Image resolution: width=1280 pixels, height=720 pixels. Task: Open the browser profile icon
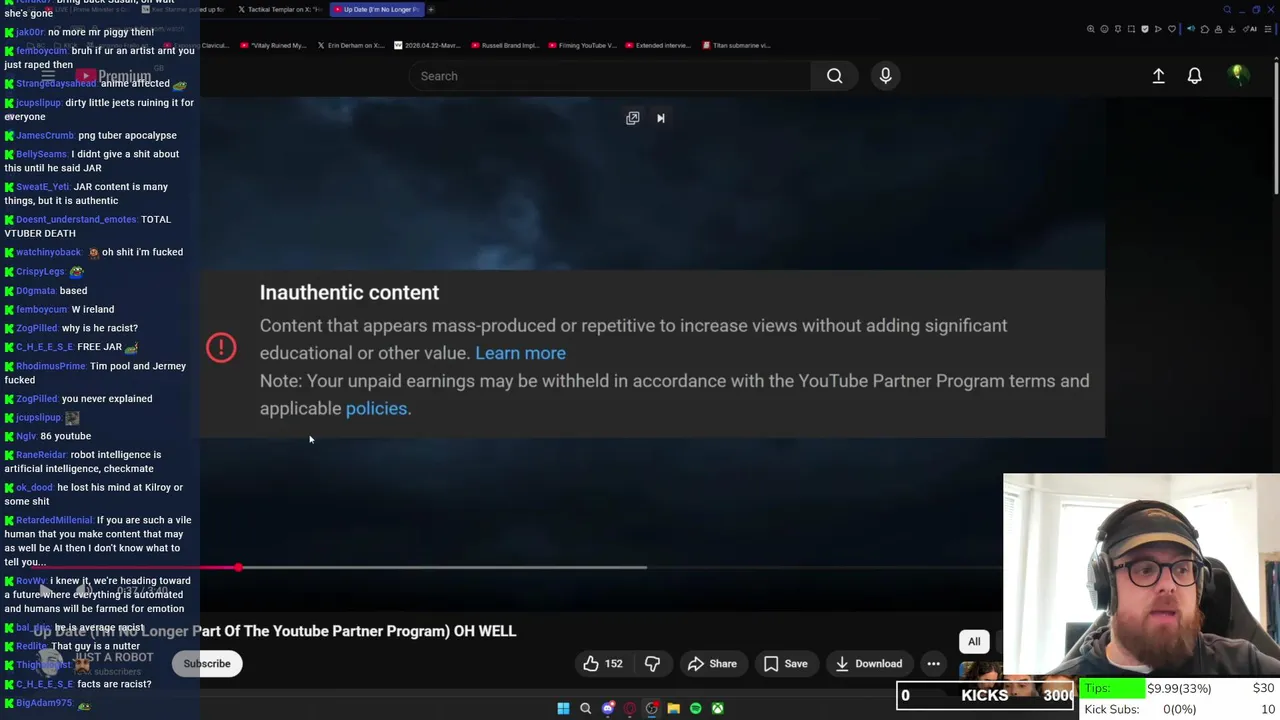[1218, 29]
